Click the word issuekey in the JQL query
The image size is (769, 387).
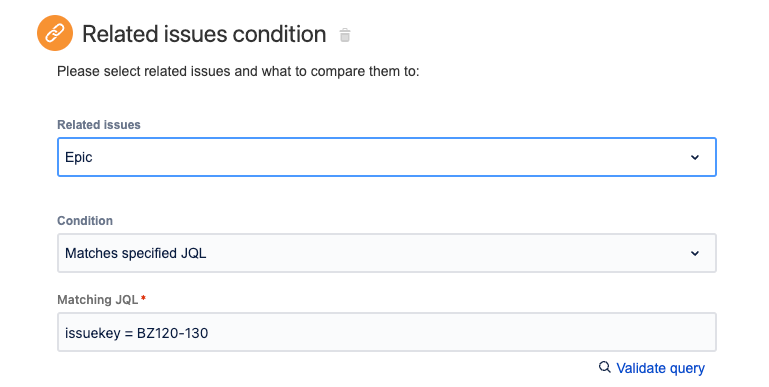coord(93,333)
